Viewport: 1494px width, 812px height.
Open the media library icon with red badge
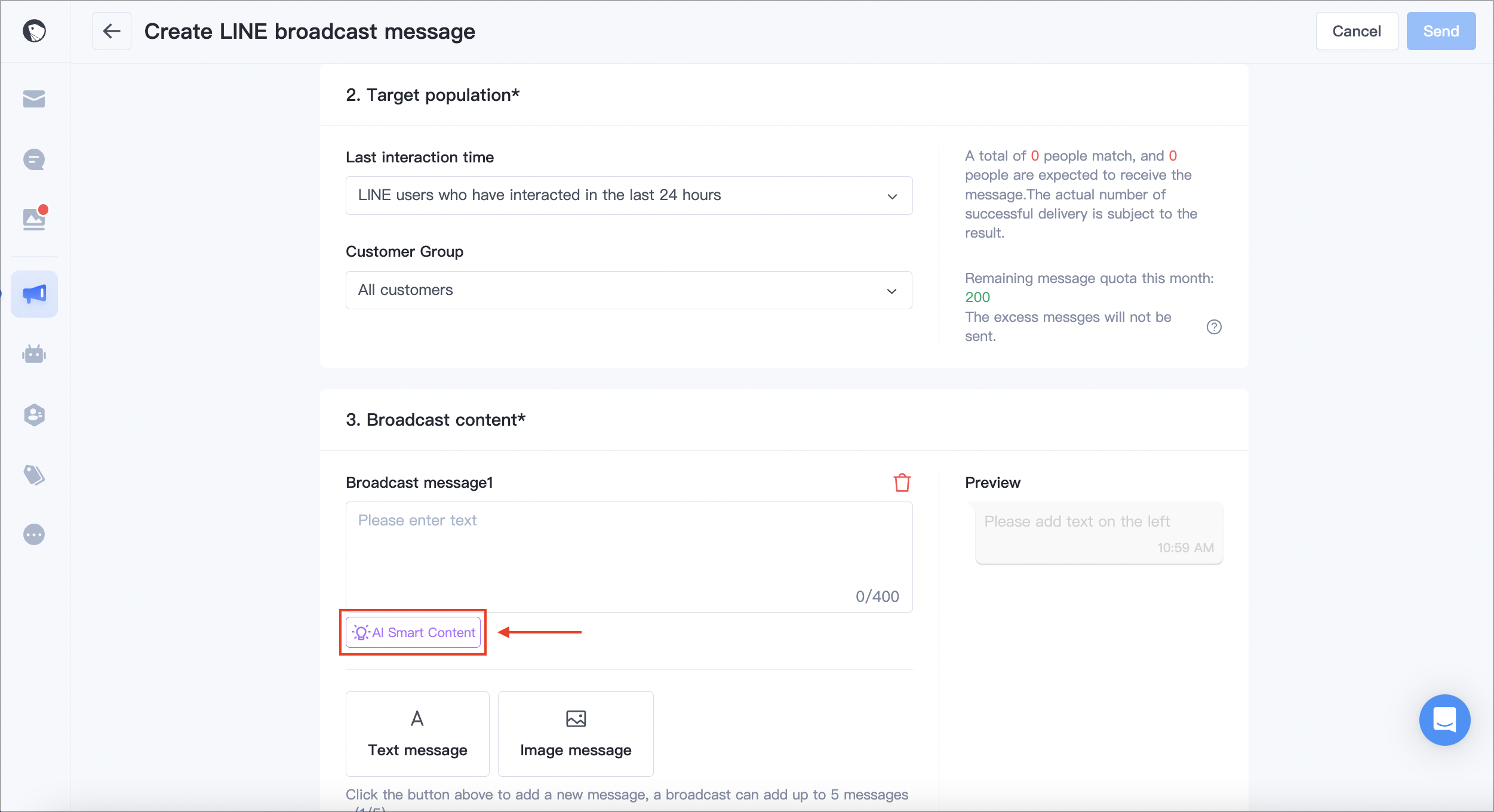(x=34, y=219)
